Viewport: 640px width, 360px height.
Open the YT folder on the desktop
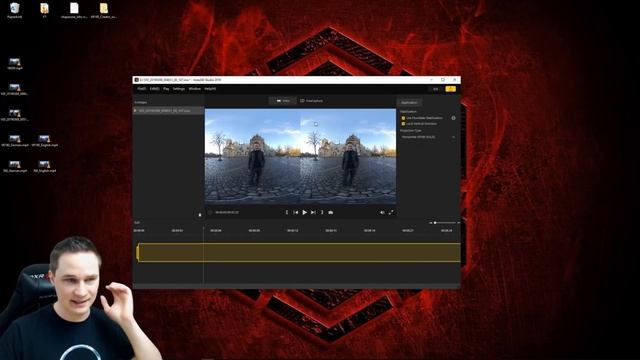click(44, 10)
